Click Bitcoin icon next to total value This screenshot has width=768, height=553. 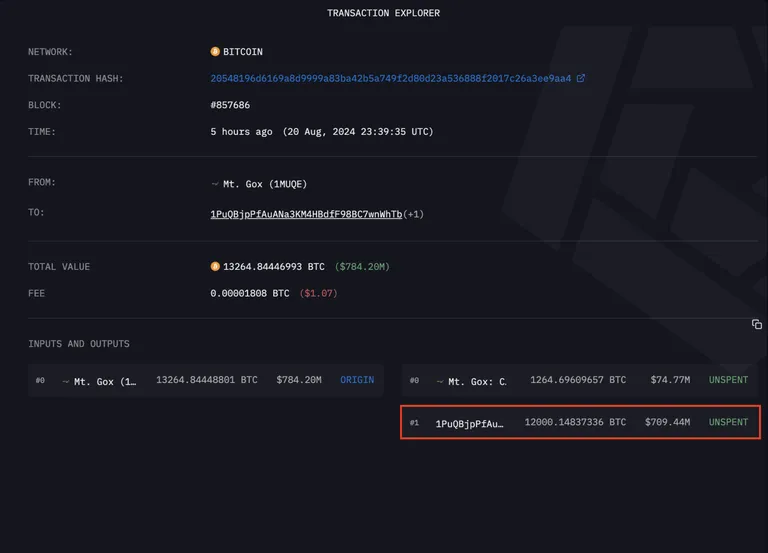click(x=215, y=266)
